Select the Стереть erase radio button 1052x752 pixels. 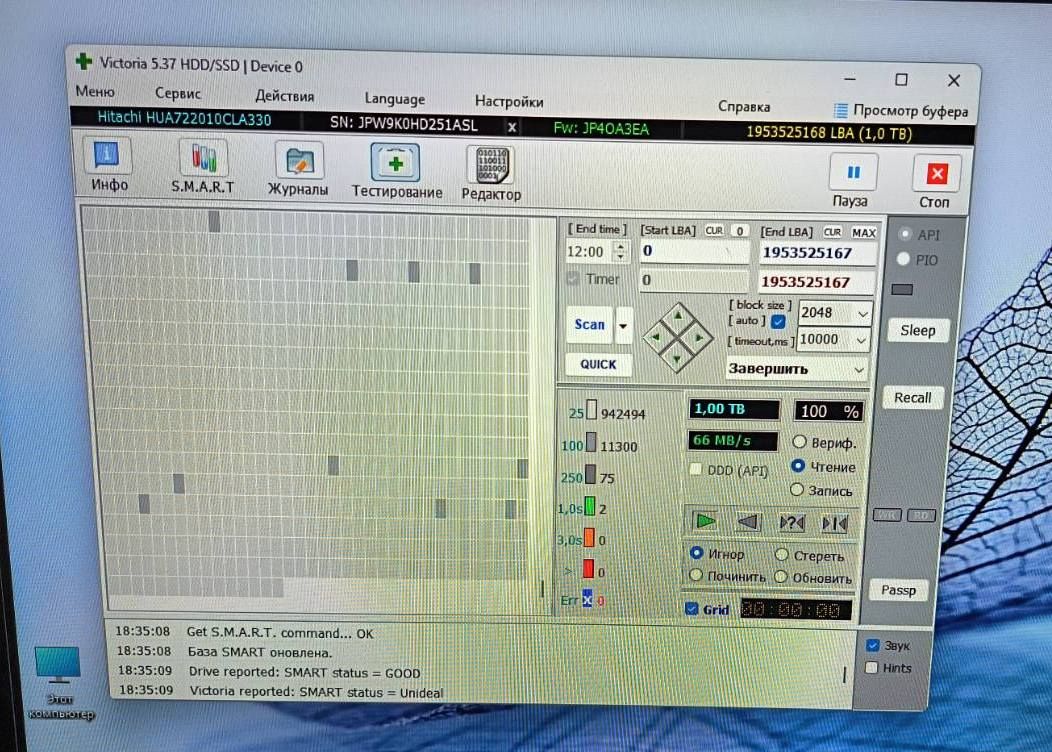781,554
